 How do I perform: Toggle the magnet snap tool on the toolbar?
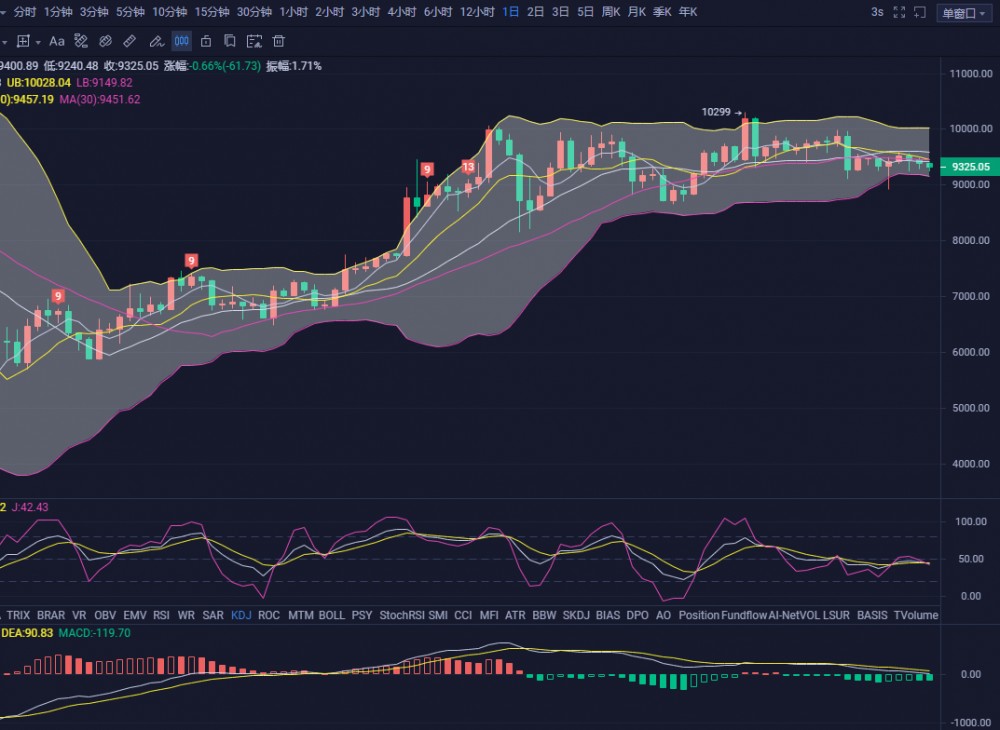pos(104,41)
